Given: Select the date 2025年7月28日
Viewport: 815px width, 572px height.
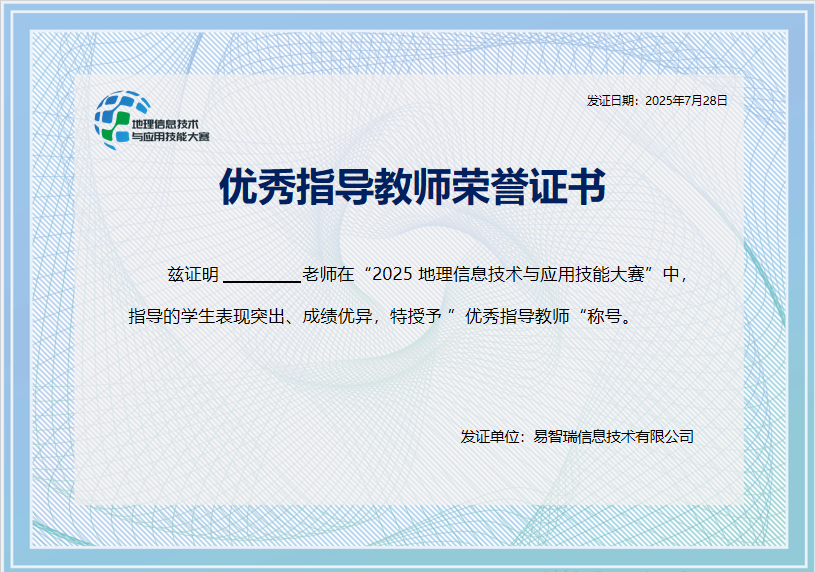Looking at the screenshot, I should 687,101.
